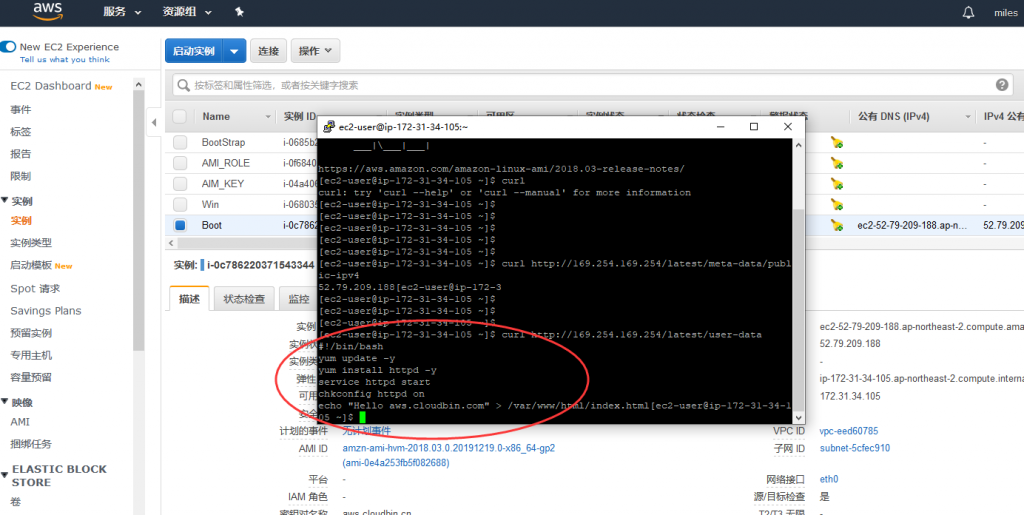Viewport: 1024px width, 515px height.
Task: Open the pin shortcut icon in the AWS header
Action: 239,12
